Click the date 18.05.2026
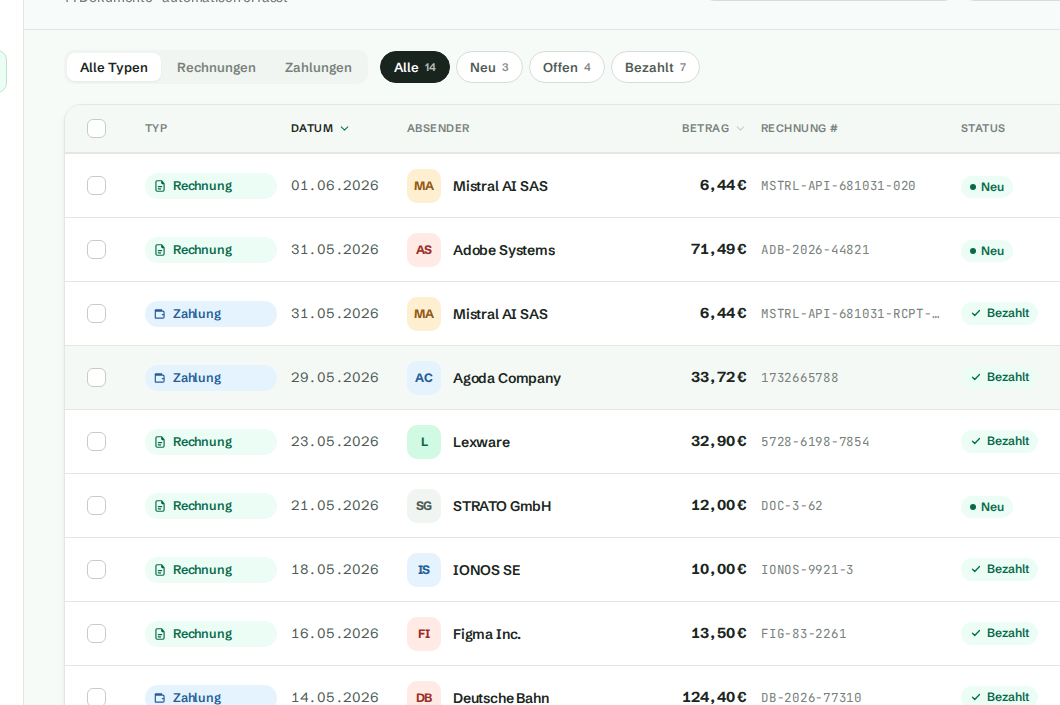Screen dimensions: 1060x705 (335, 569)
